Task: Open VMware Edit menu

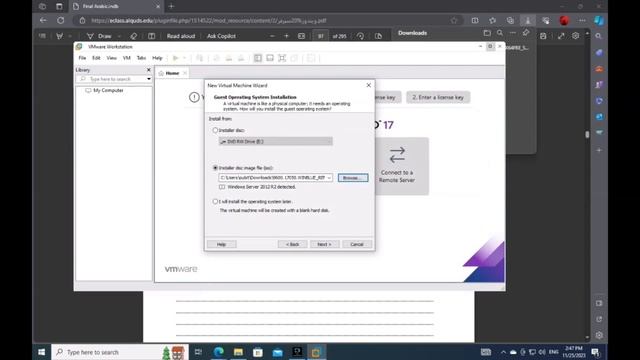Action: point(96,58)
